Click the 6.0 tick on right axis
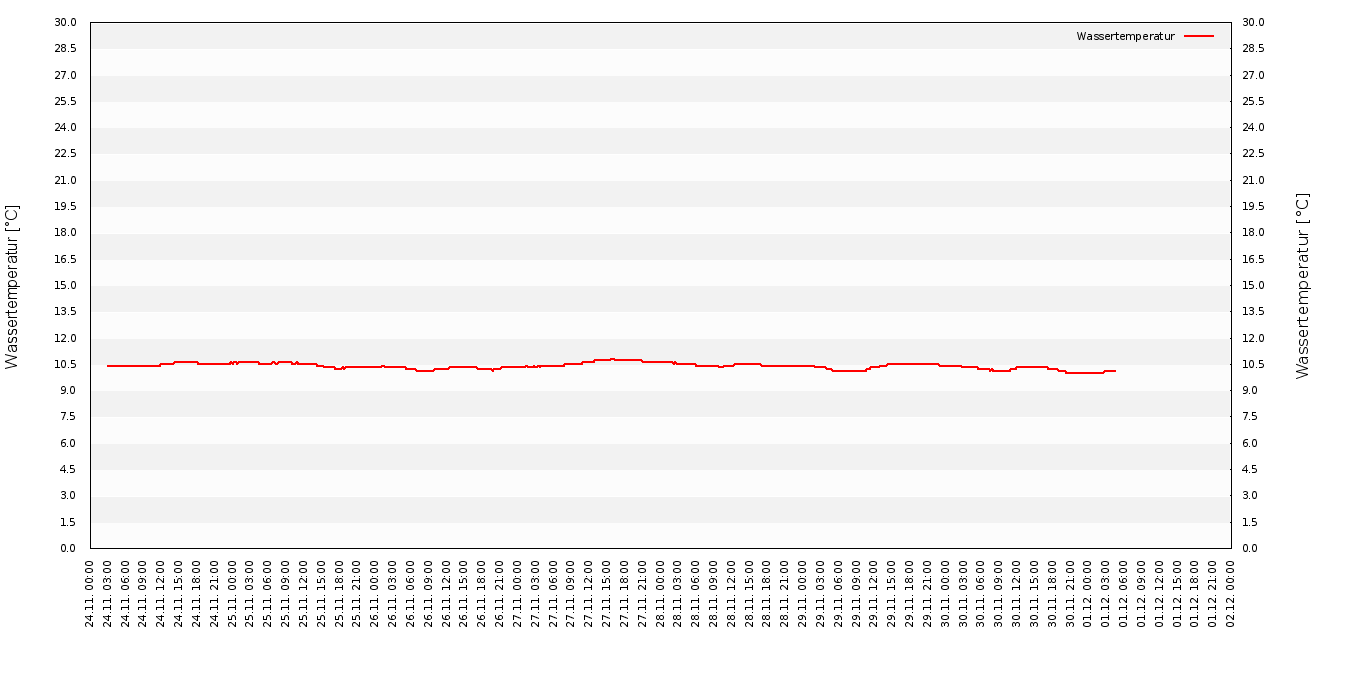The width and height of the screenshot is (1350, 700). (1249, 443)
